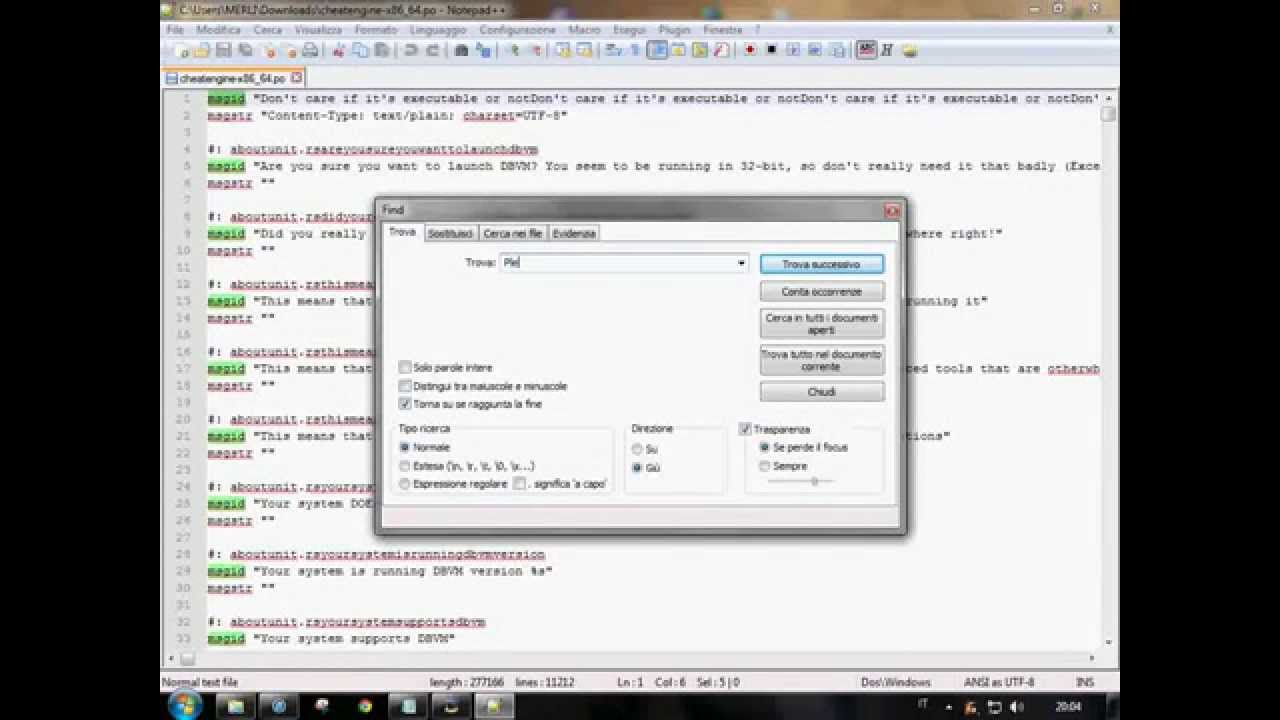
Task: Open the Modifica menu
Action: pos(218,30)
